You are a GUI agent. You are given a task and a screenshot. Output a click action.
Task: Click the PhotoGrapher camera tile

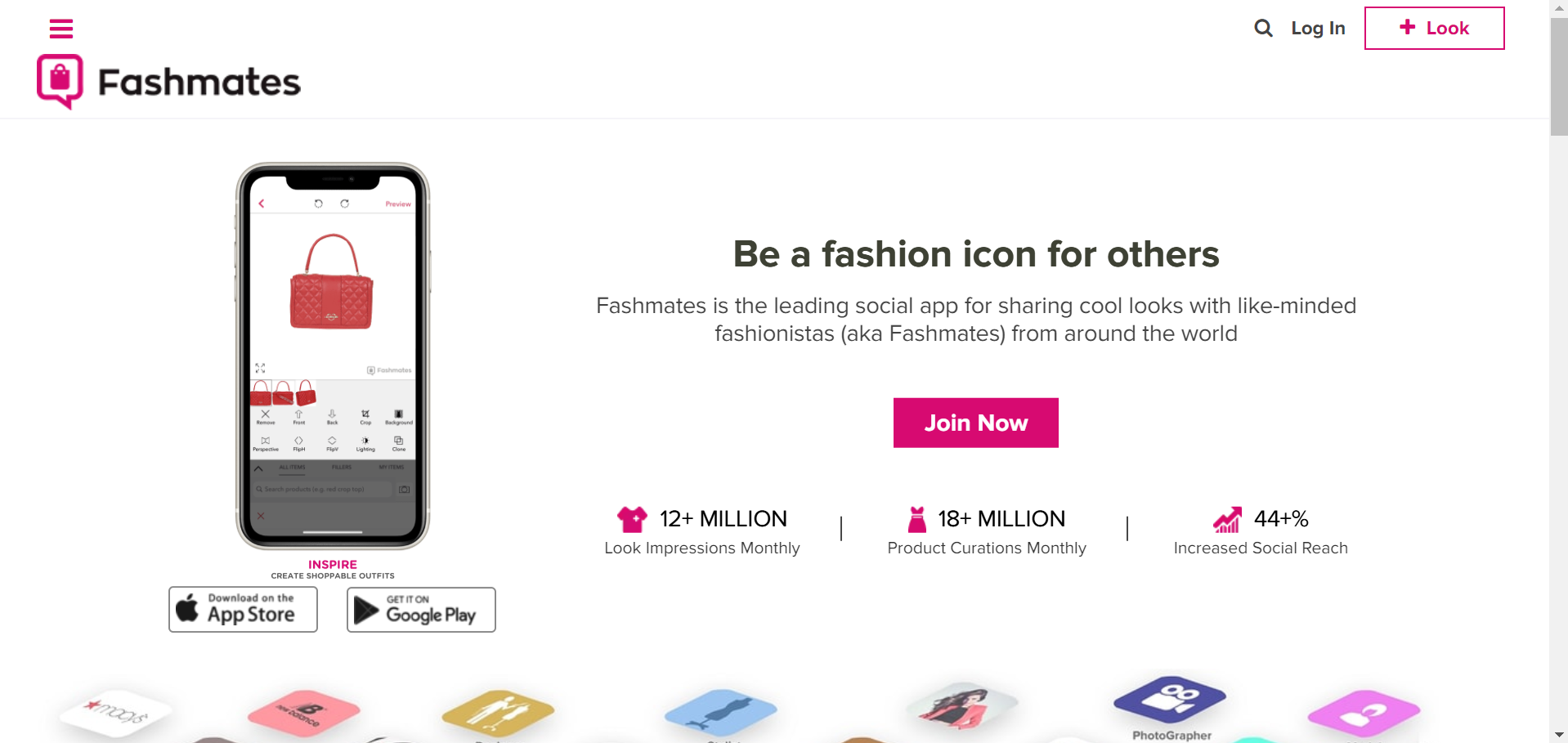point(1170,699)
